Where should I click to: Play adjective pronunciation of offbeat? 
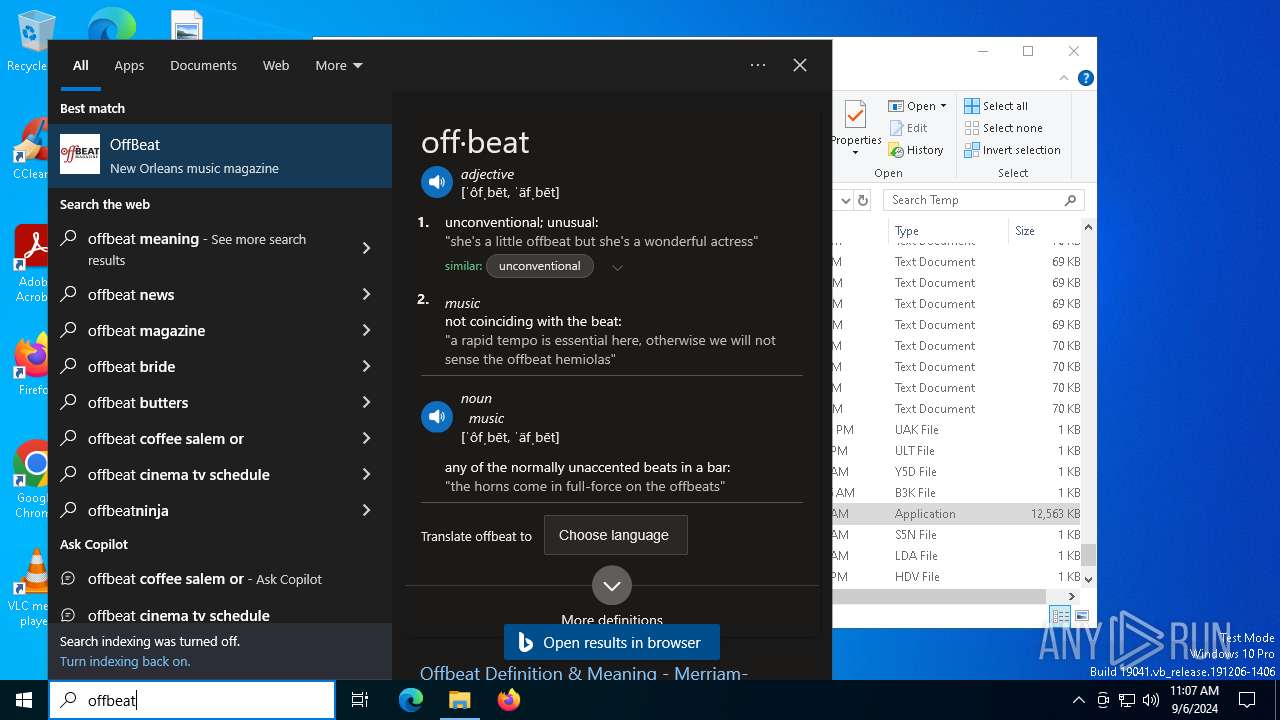point(436,182)
